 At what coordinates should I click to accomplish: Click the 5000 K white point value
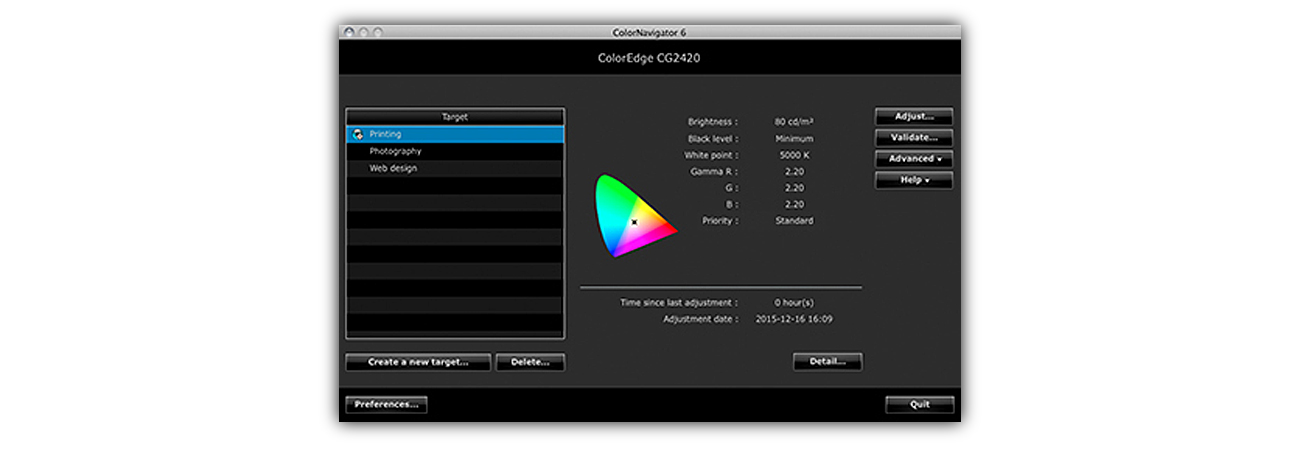[794, 155]
